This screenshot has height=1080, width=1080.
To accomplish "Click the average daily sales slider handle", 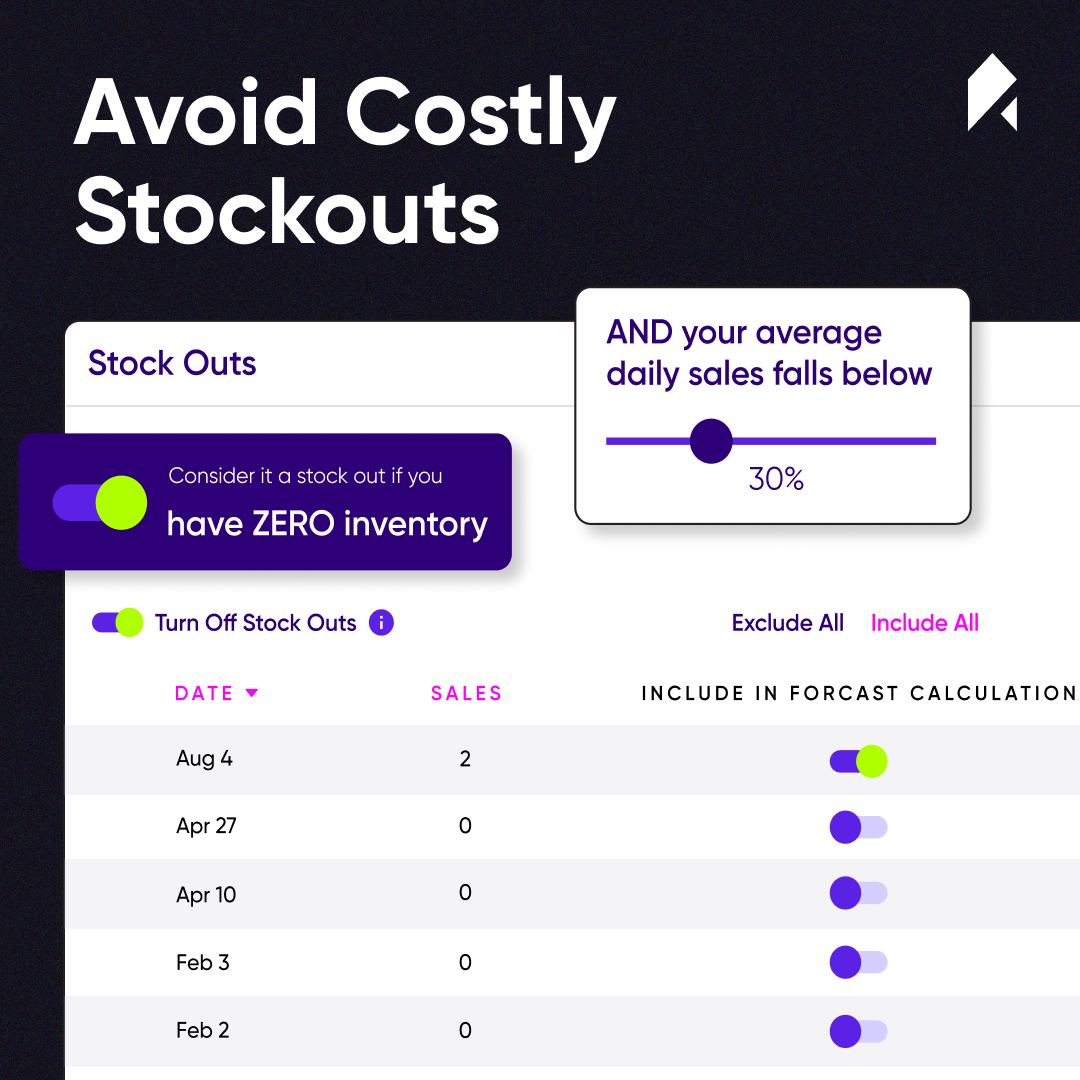I will (x=711, y=441).
